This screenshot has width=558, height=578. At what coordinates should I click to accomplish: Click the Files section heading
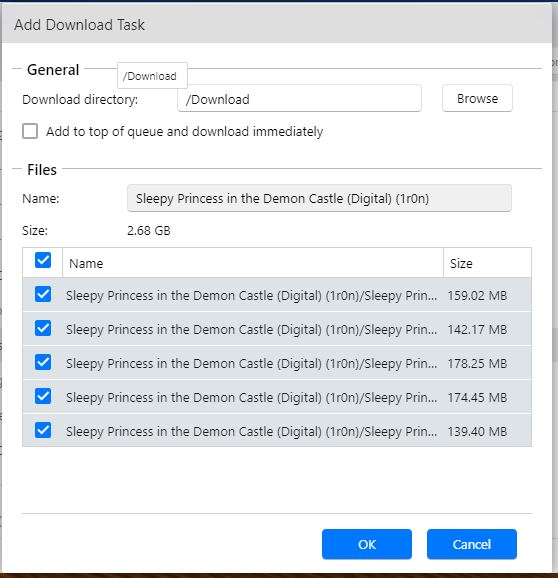pos(42,170)
